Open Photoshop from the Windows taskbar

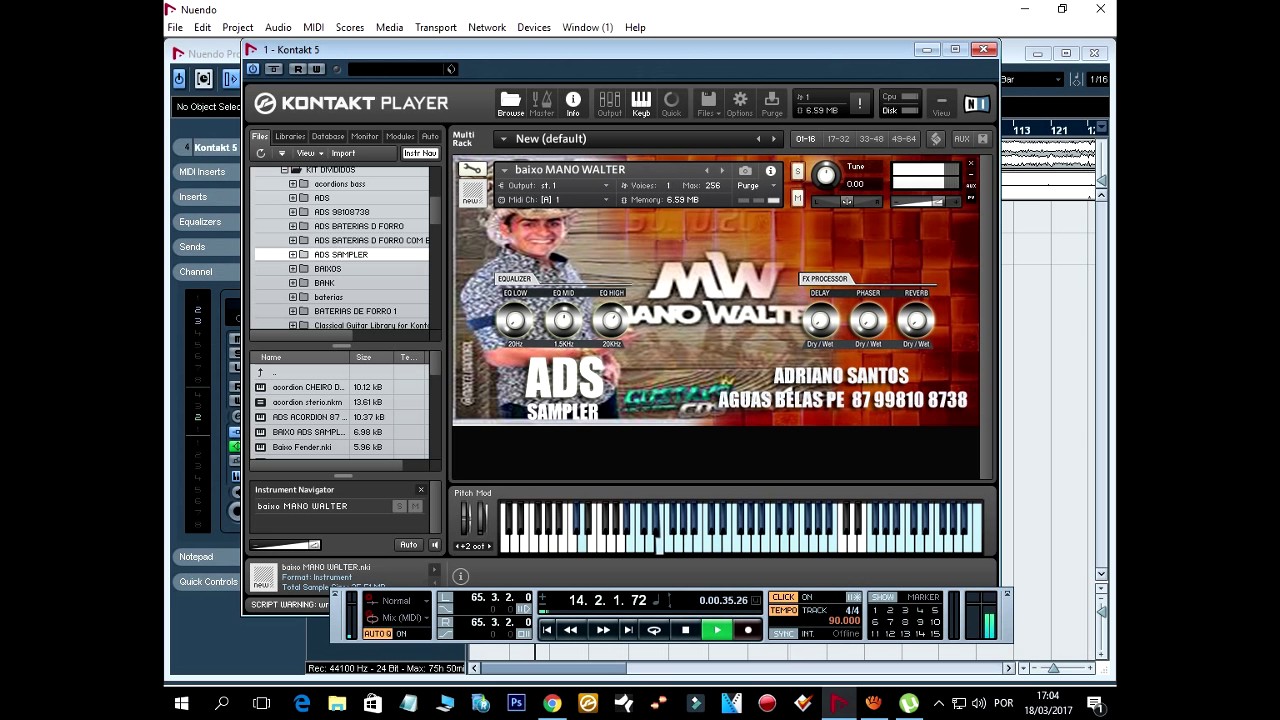tap(516, 704)
